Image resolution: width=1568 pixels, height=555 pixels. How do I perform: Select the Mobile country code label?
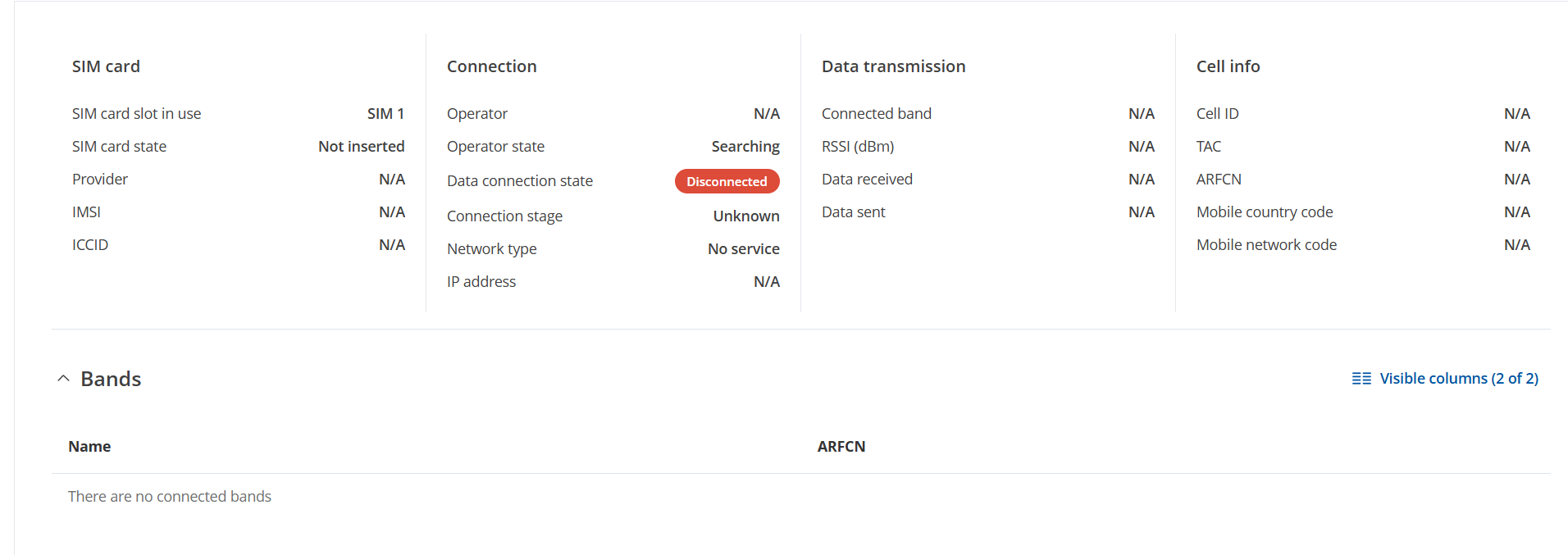[x=1264, y=212]
